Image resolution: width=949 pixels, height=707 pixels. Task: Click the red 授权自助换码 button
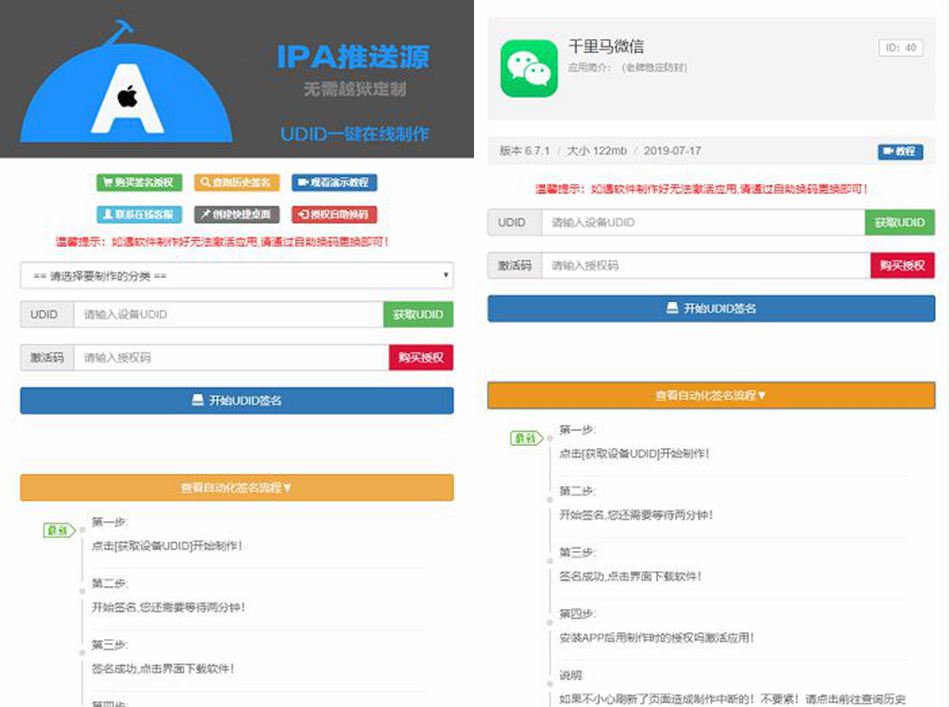pyautogui.click(x=335, y=214)
